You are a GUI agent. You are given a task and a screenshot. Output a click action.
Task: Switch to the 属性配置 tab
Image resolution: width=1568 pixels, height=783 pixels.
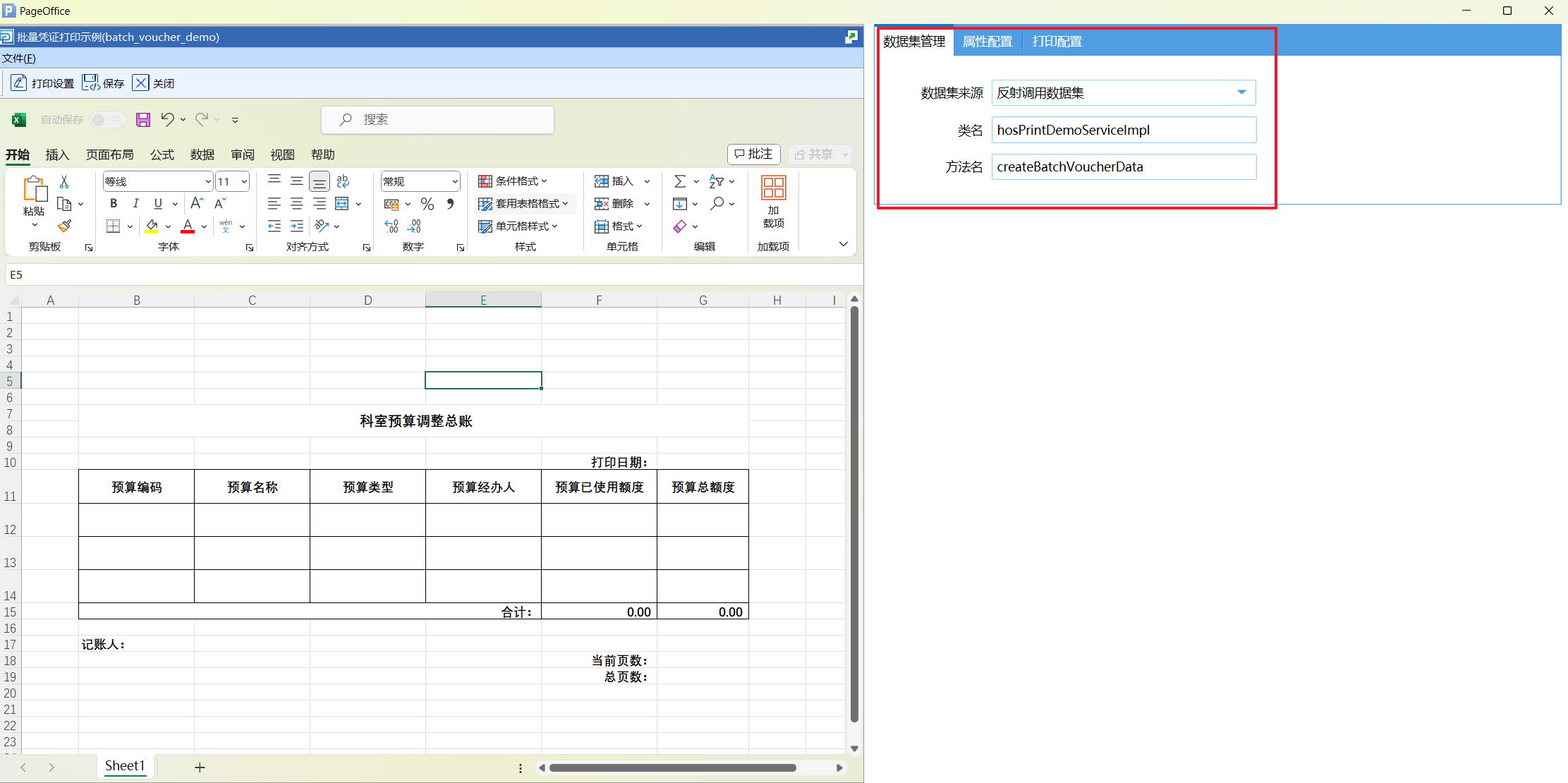[987, 42]
